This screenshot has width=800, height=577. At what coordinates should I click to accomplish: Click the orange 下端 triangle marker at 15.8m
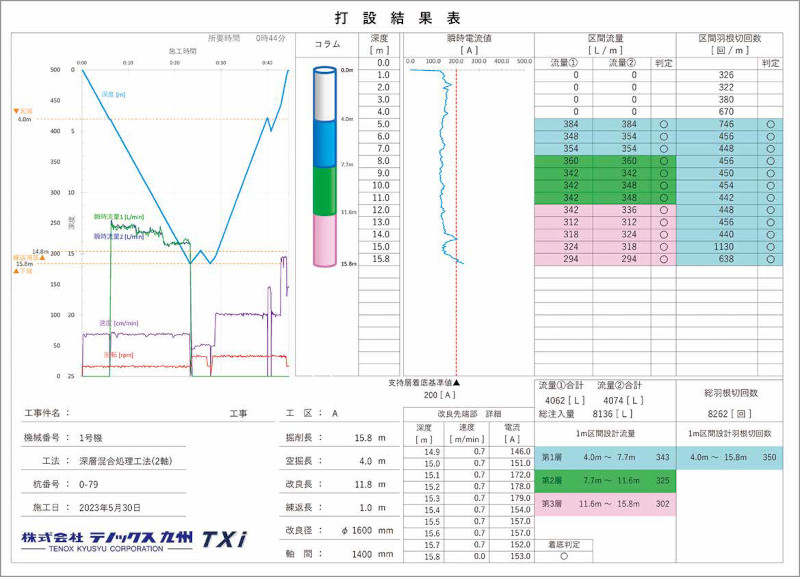tap(17, 271)
